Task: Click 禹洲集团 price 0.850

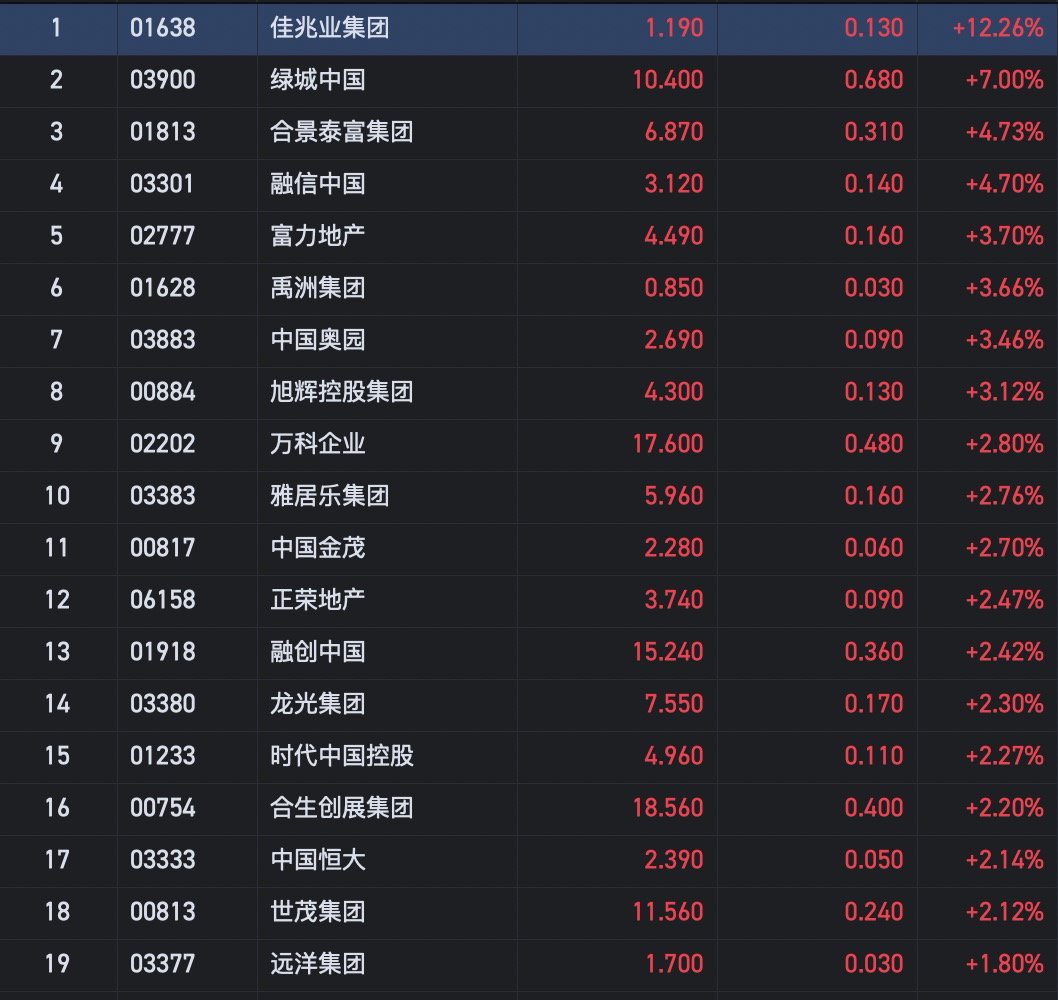Action: [x=673, y=288]
